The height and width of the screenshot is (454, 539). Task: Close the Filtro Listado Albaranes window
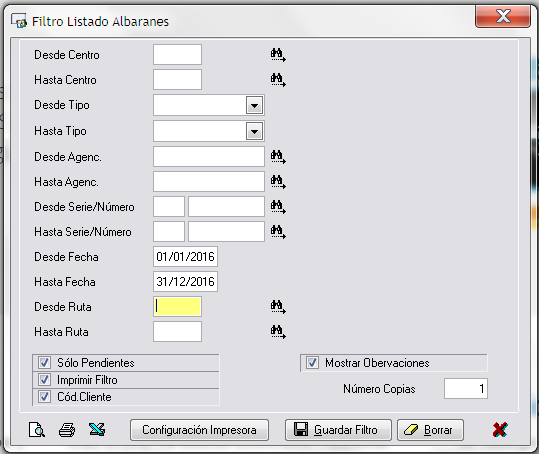click(x=503, y=16)
